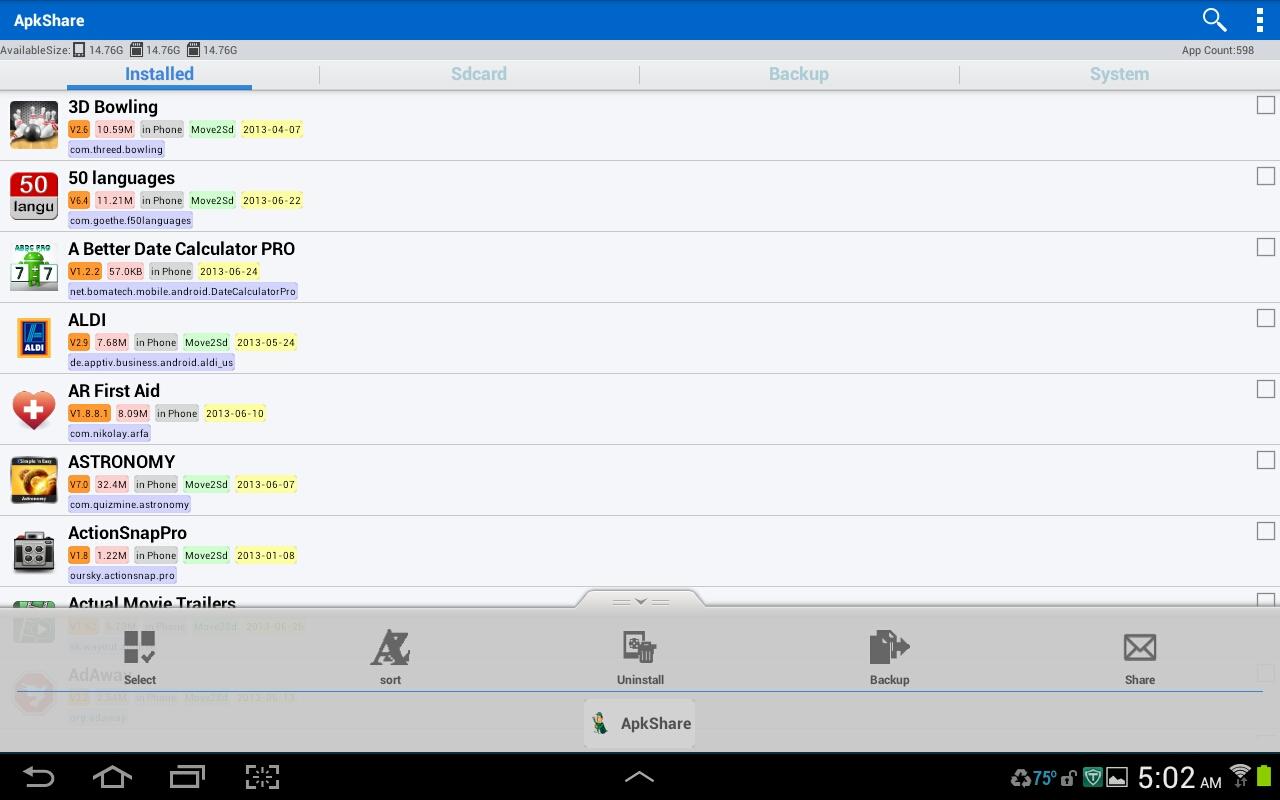Tap the battery indicator
The image size is (1280, 800).
(1264, 776)
